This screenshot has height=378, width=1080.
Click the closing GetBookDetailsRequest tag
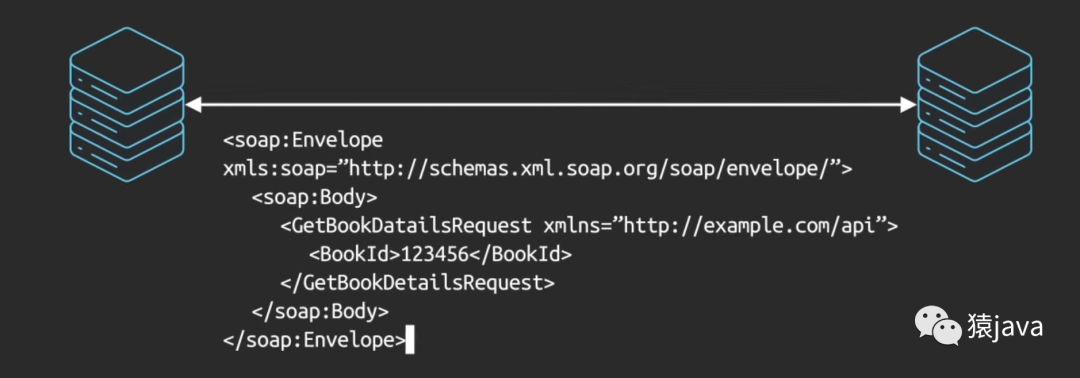(417, 282)
